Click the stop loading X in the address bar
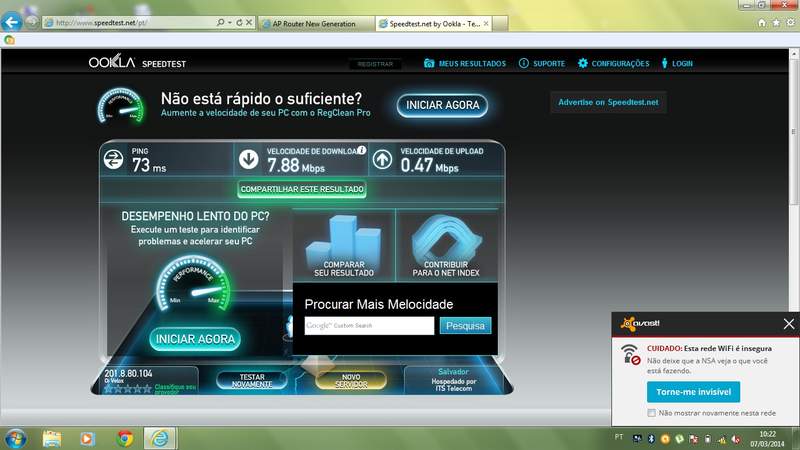The width and height of the screenshot is (800, 450). pos(249,22)
